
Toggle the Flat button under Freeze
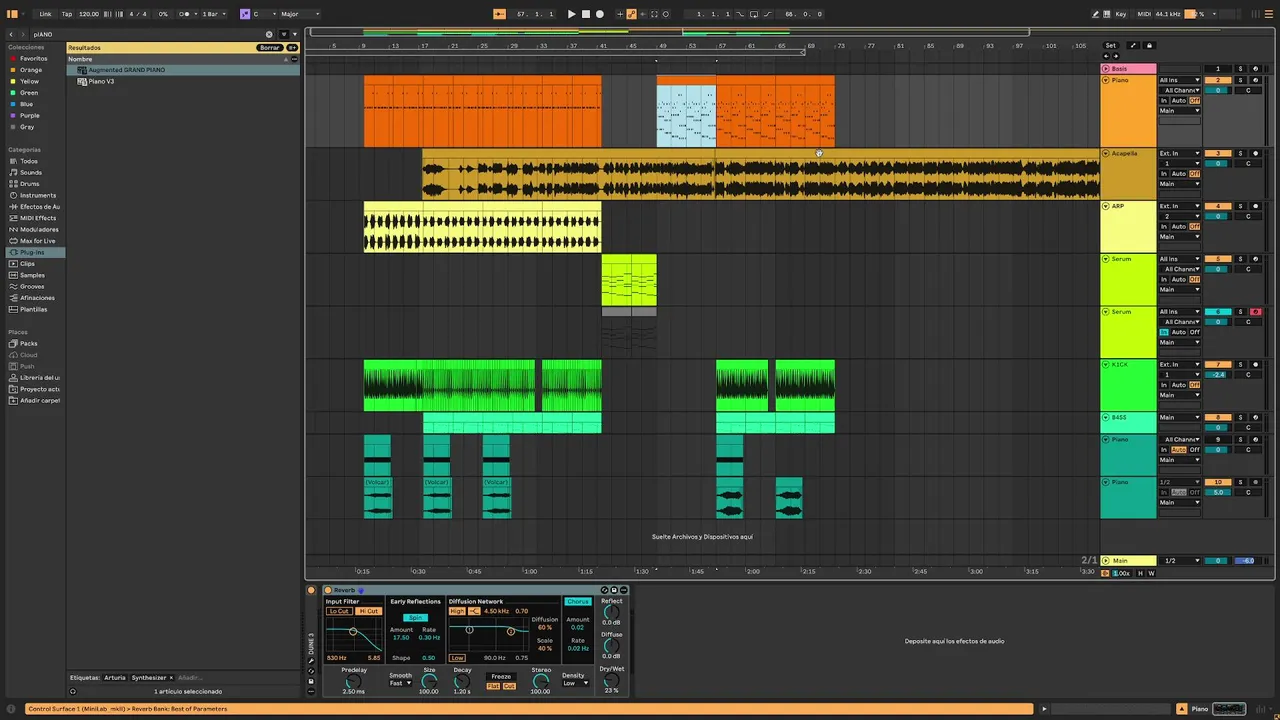pos(493,686)
